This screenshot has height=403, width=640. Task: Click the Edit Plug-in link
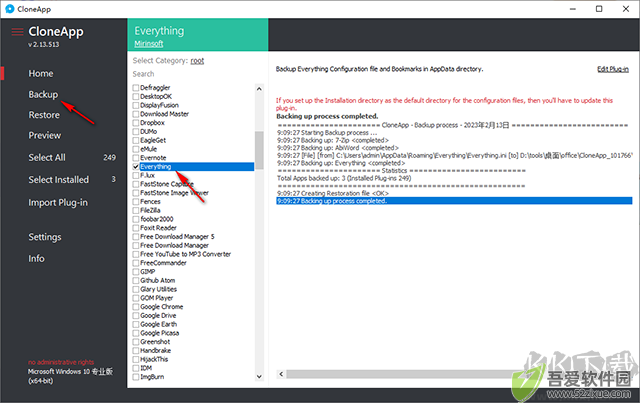613,69
